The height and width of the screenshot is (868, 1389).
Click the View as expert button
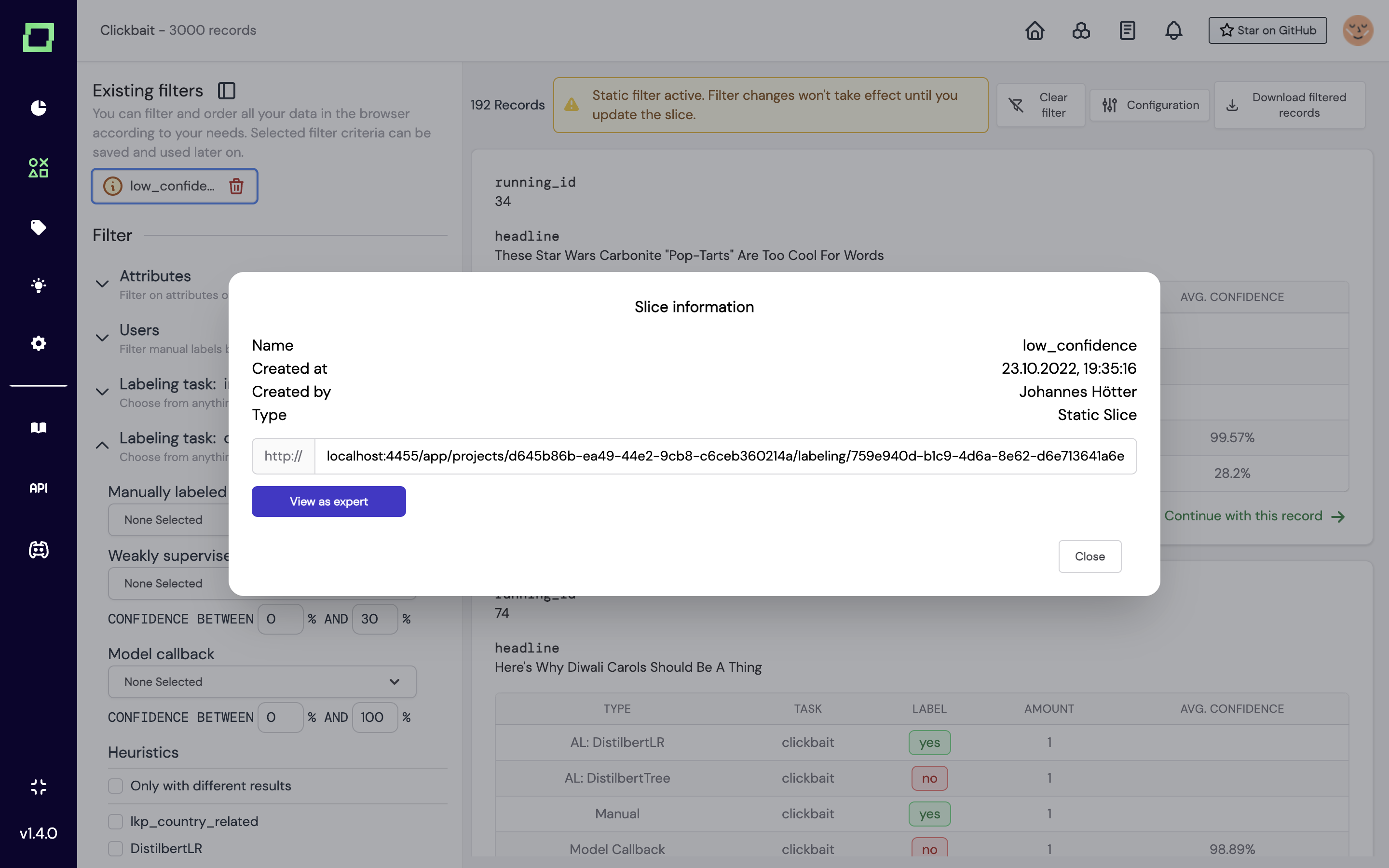pyautogui.click(x=328, y=501)
